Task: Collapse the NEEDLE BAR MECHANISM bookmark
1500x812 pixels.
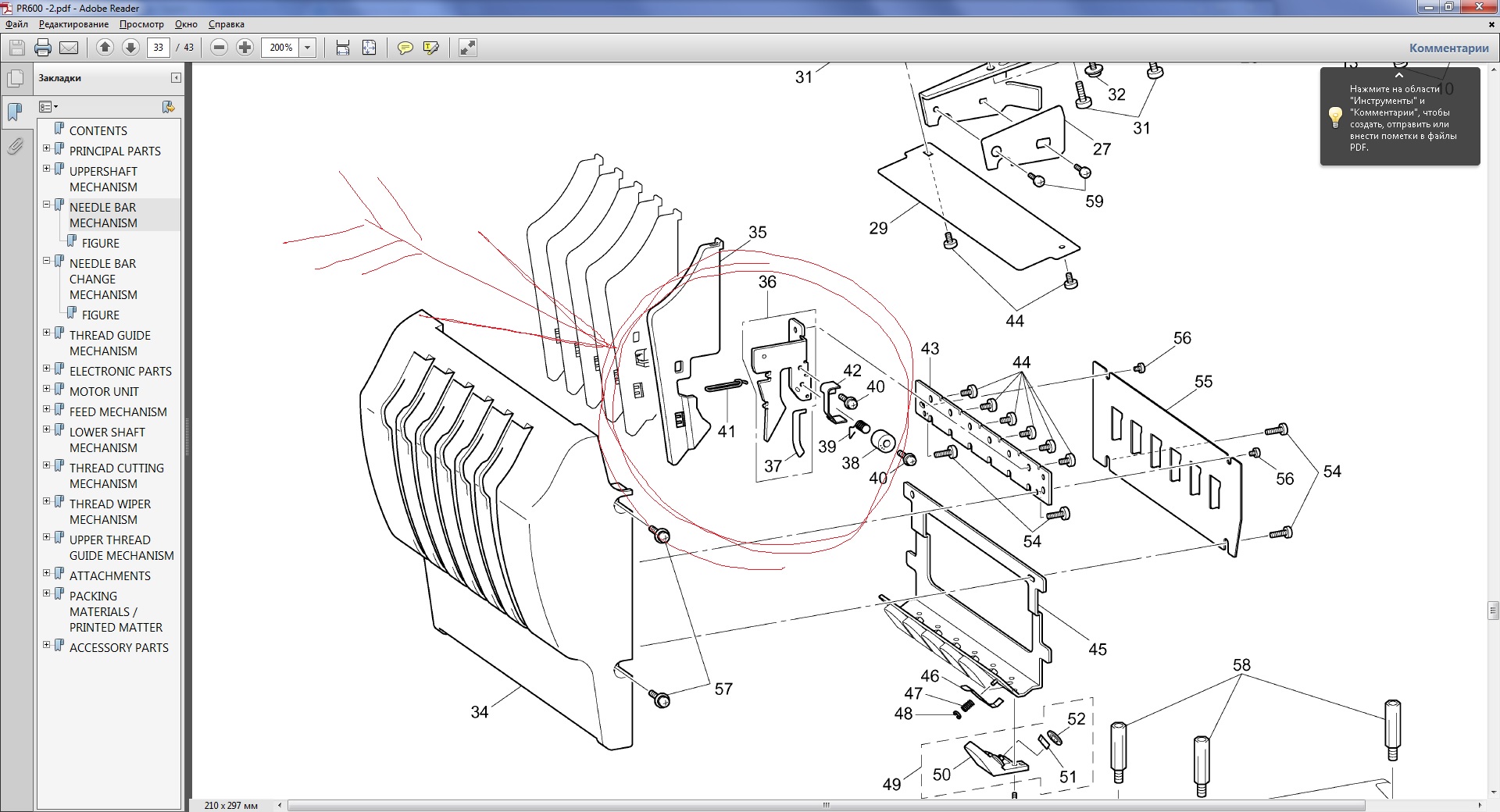Action: click(47, 205)
